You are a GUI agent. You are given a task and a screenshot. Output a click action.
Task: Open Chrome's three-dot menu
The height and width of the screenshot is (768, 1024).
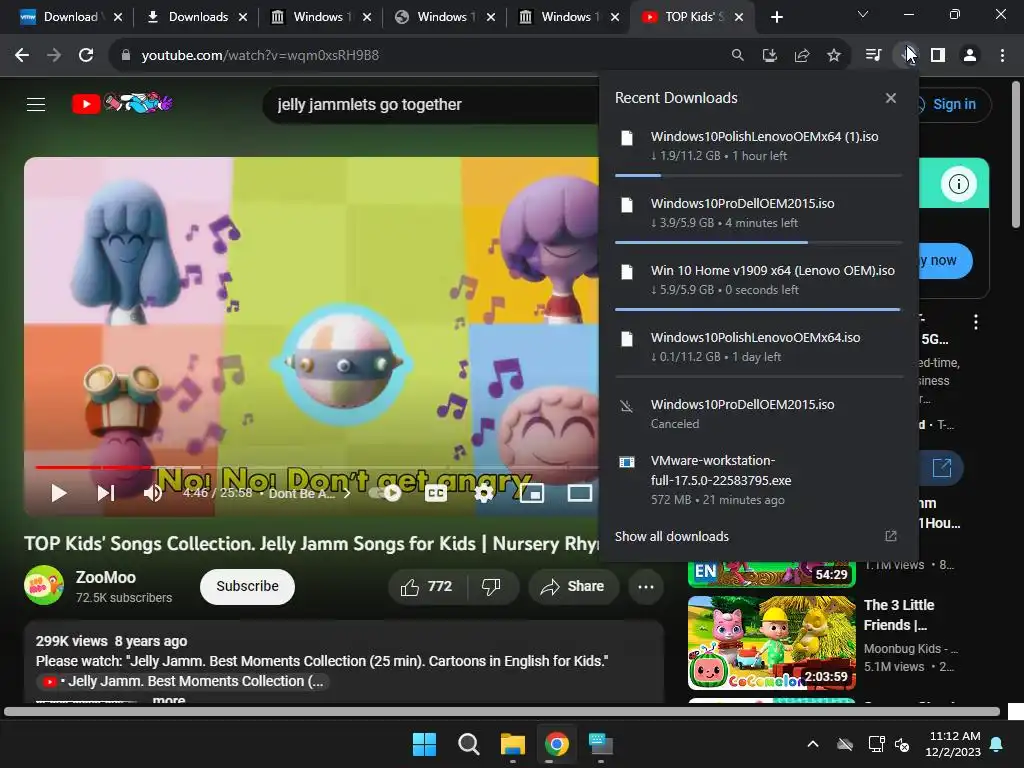pyautogui.click(x=1002, y=56)
